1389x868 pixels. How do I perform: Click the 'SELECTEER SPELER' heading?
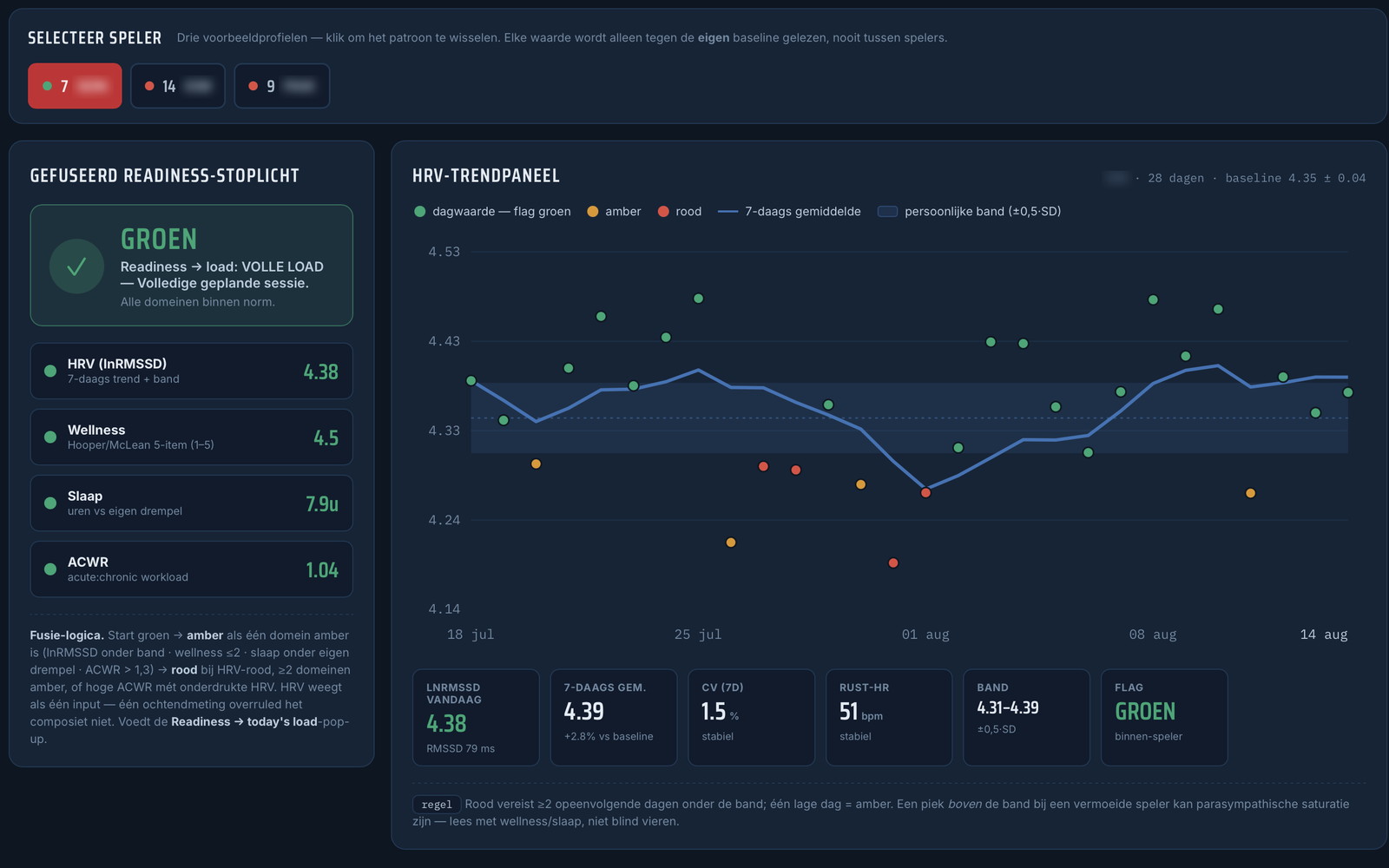click(95, 38)
